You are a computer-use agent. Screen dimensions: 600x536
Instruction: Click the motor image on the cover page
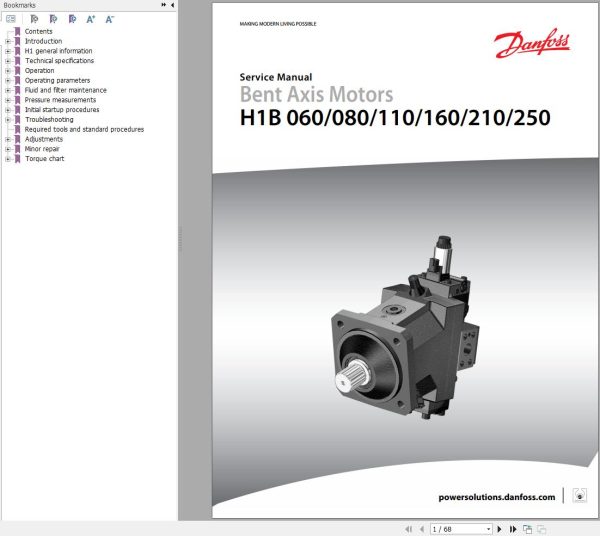[405, 328]
